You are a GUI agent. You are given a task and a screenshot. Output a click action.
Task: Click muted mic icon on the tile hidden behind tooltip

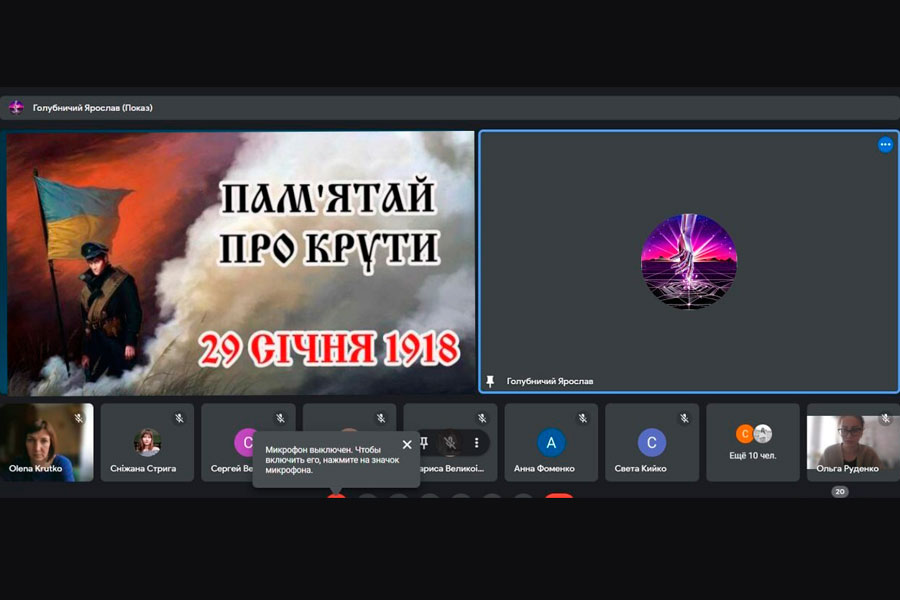point(381,419)
